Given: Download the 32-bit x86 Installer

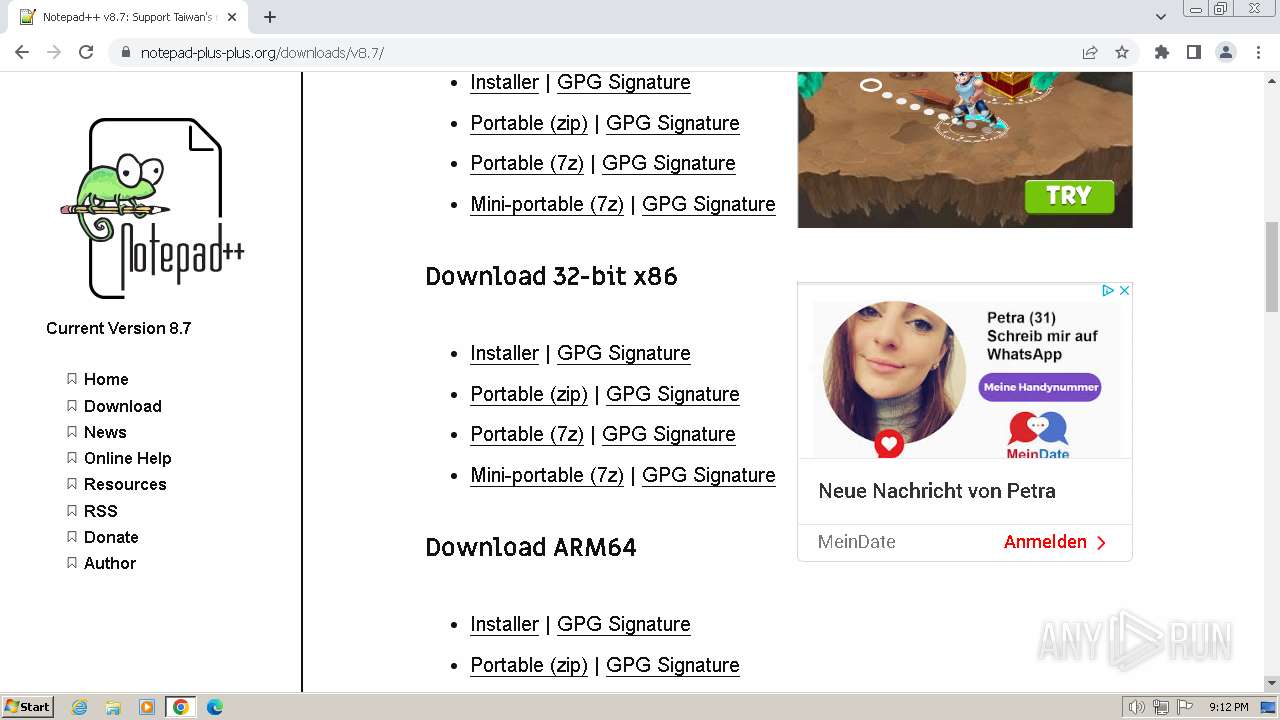Looking at the screenshot, I should (x=504, y=353).
